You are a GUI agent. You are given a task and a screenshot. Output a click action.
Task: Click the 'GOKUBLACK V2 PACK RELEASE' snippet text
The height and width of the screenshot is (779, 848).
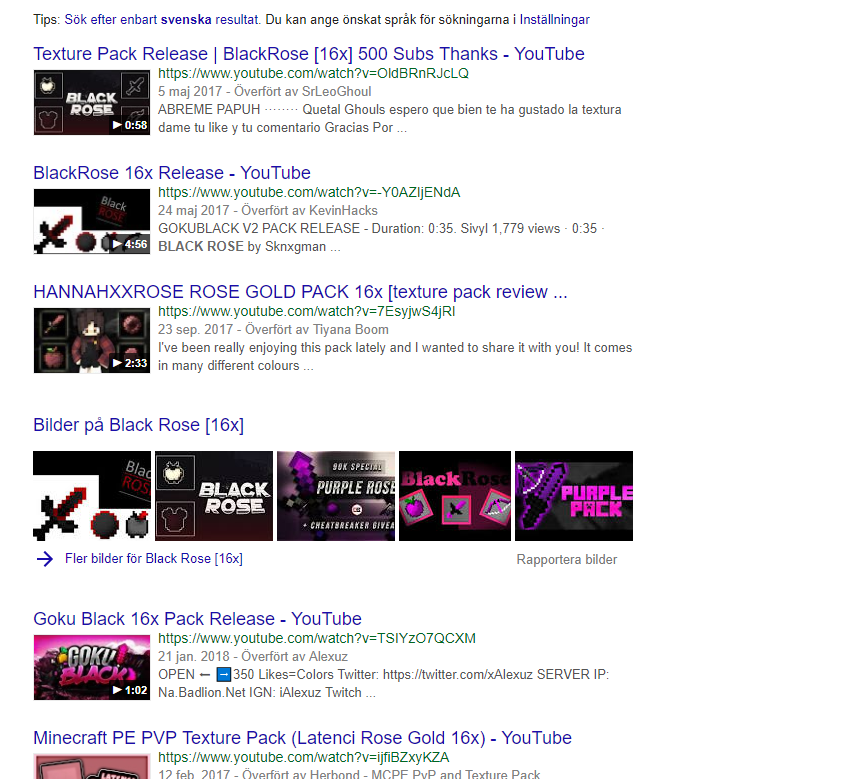381,237
